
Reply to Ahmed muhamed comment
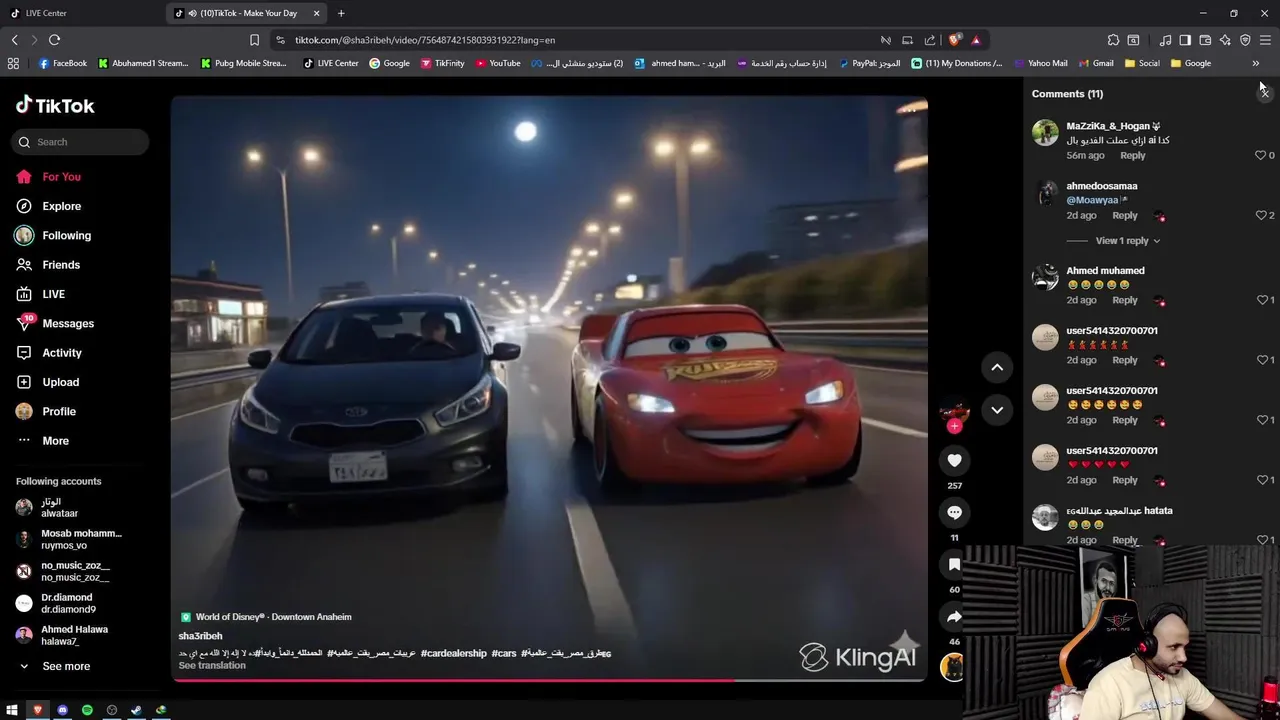coord(1125,300)
